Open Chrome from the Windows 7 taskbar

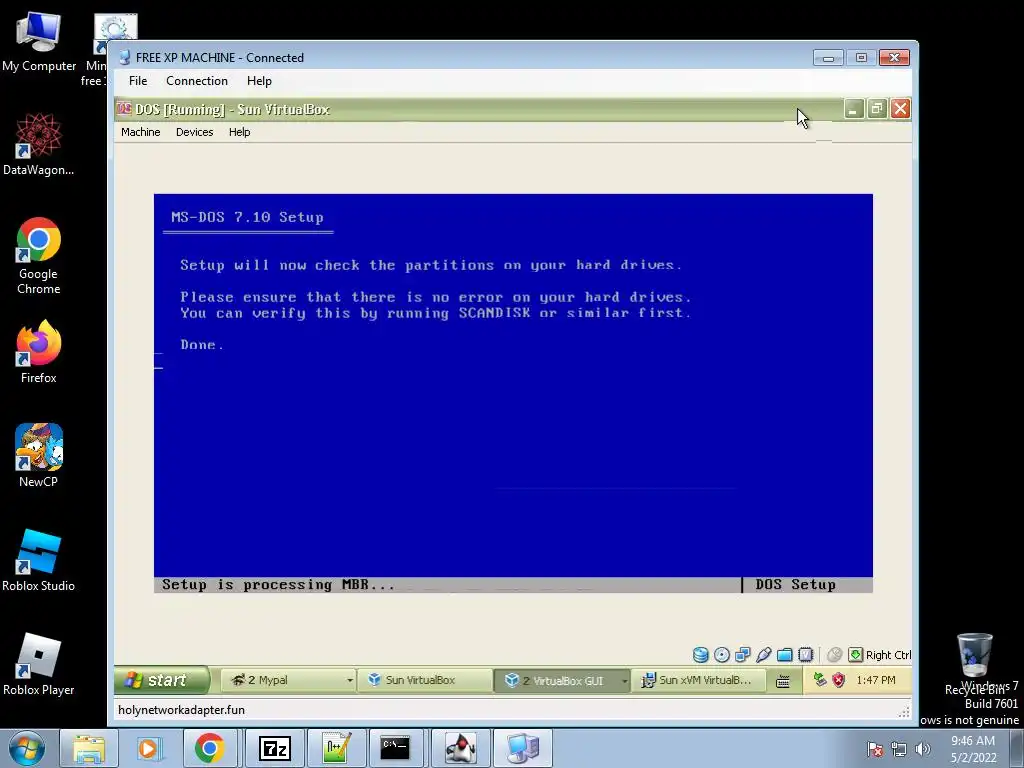(209, 748)
